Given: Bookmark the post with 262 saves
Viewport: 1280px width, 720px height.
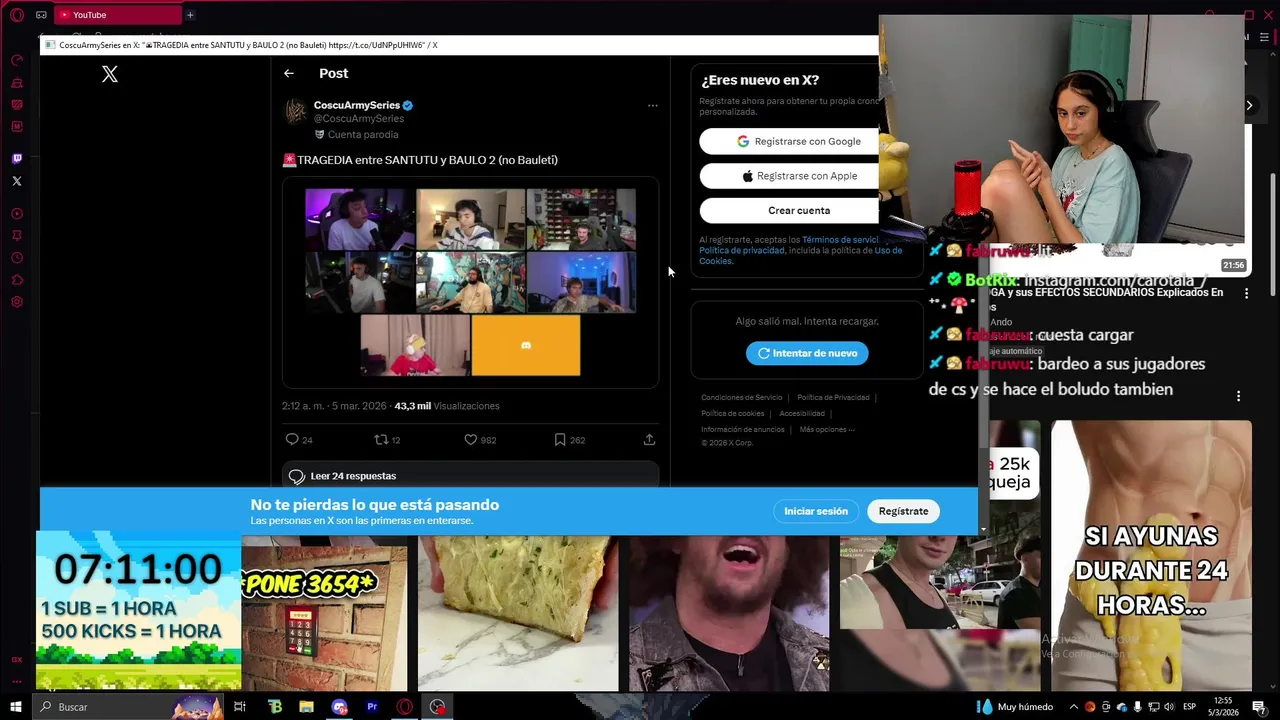Looking at the screenshot, I should [560, 439].
